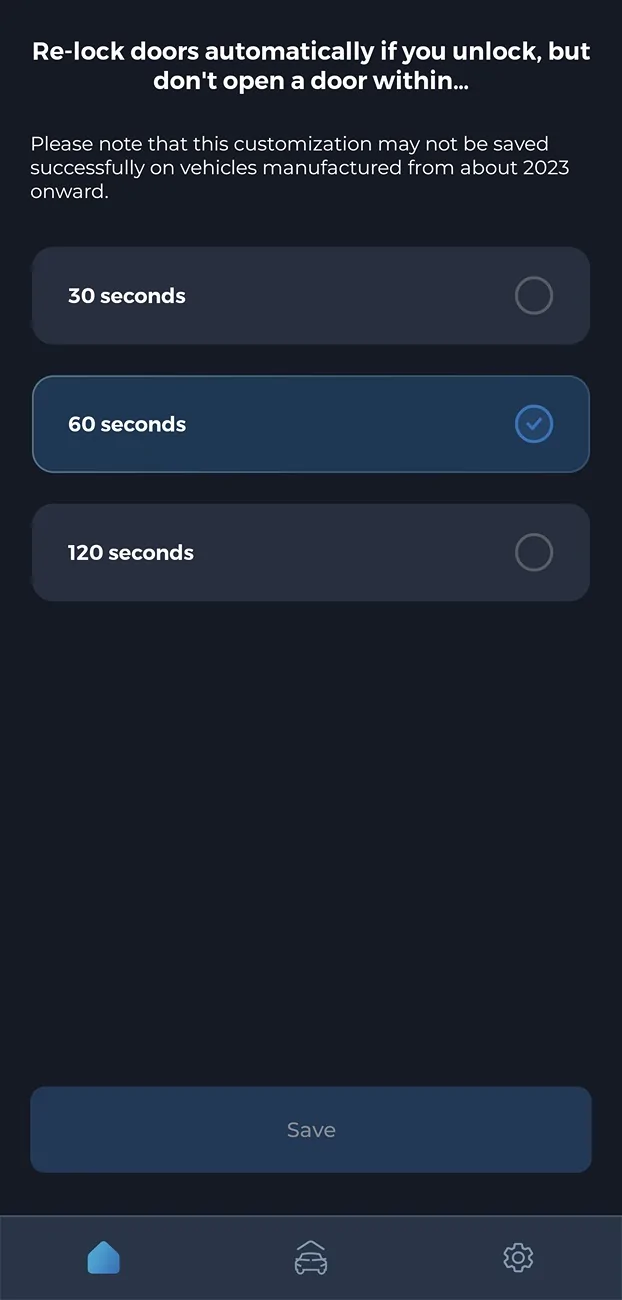Select the 30 seconds radio circle

pyautogui.click(x=533, y=296)
